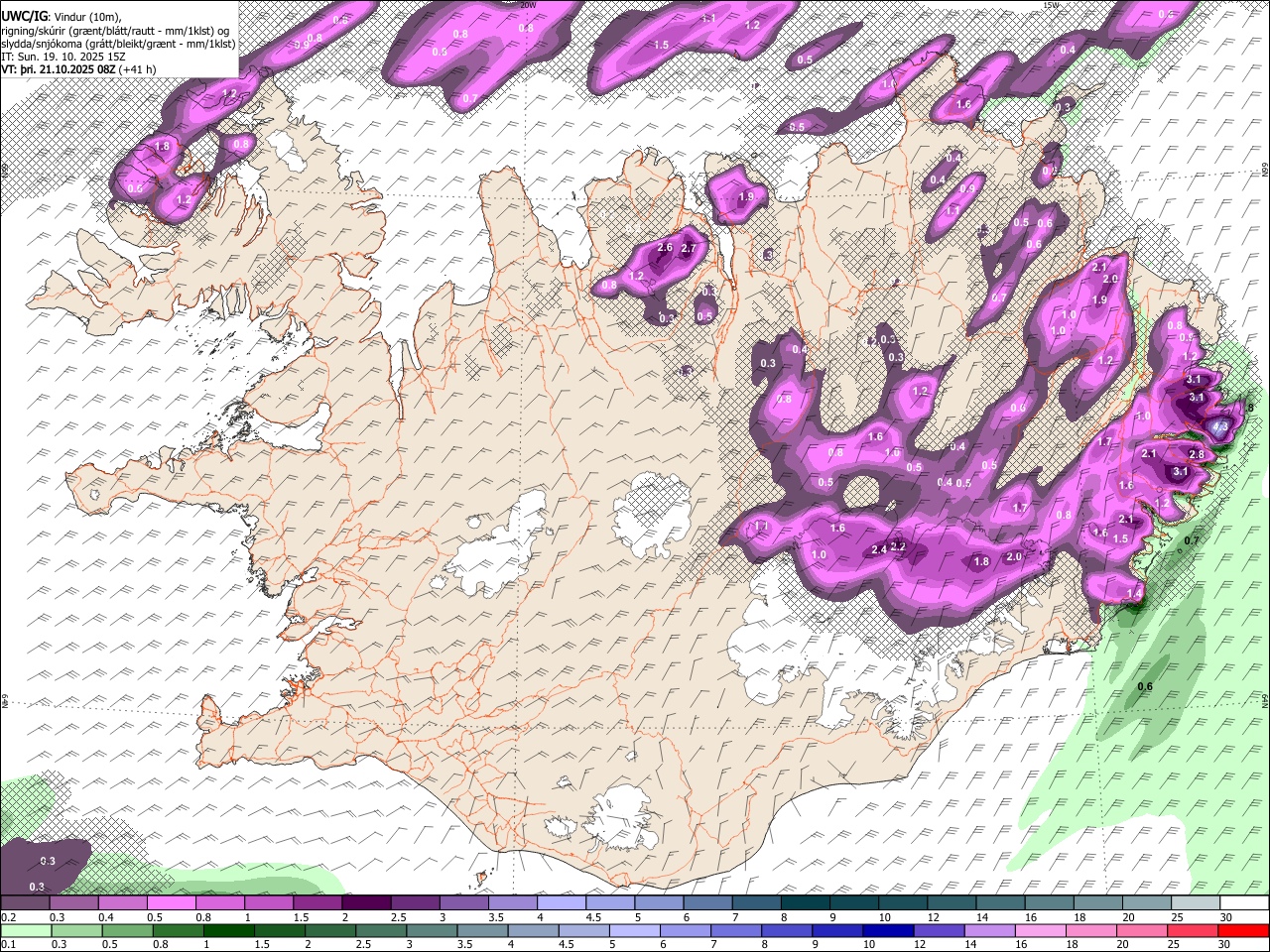Click the 2.6 precipitation value in the north
This screenshot has height=952, width=1270.
pos(665,248)
